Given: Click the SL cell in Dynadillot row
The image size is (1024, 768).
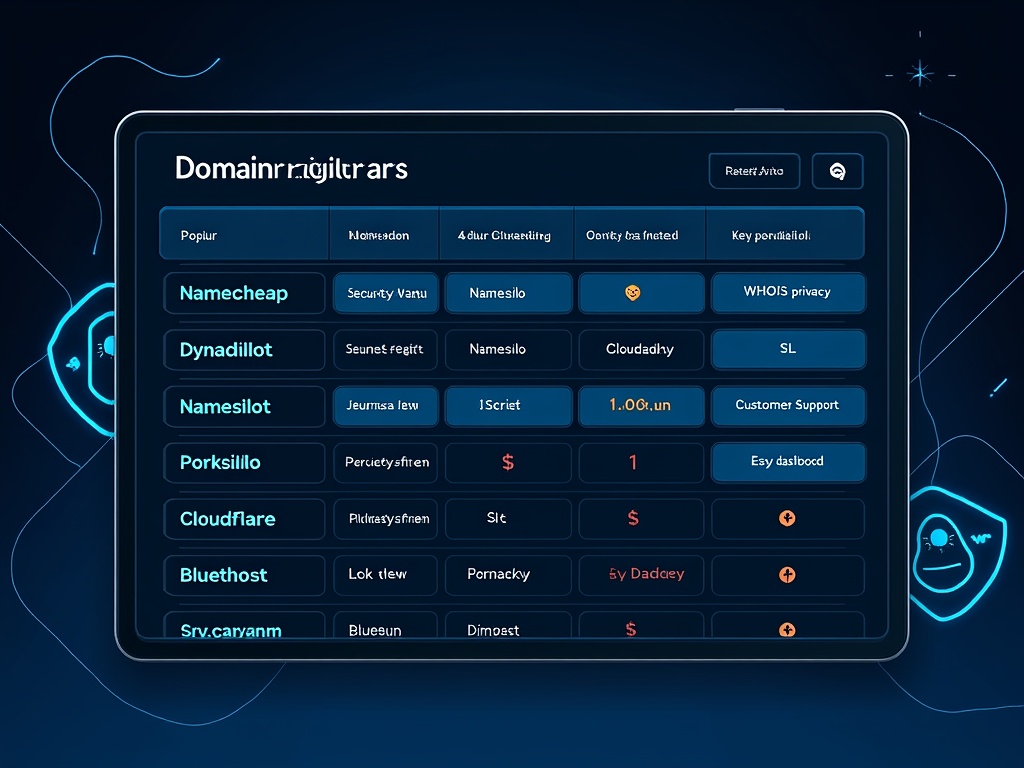Looking at the screenshot, I should click(788, 349).
